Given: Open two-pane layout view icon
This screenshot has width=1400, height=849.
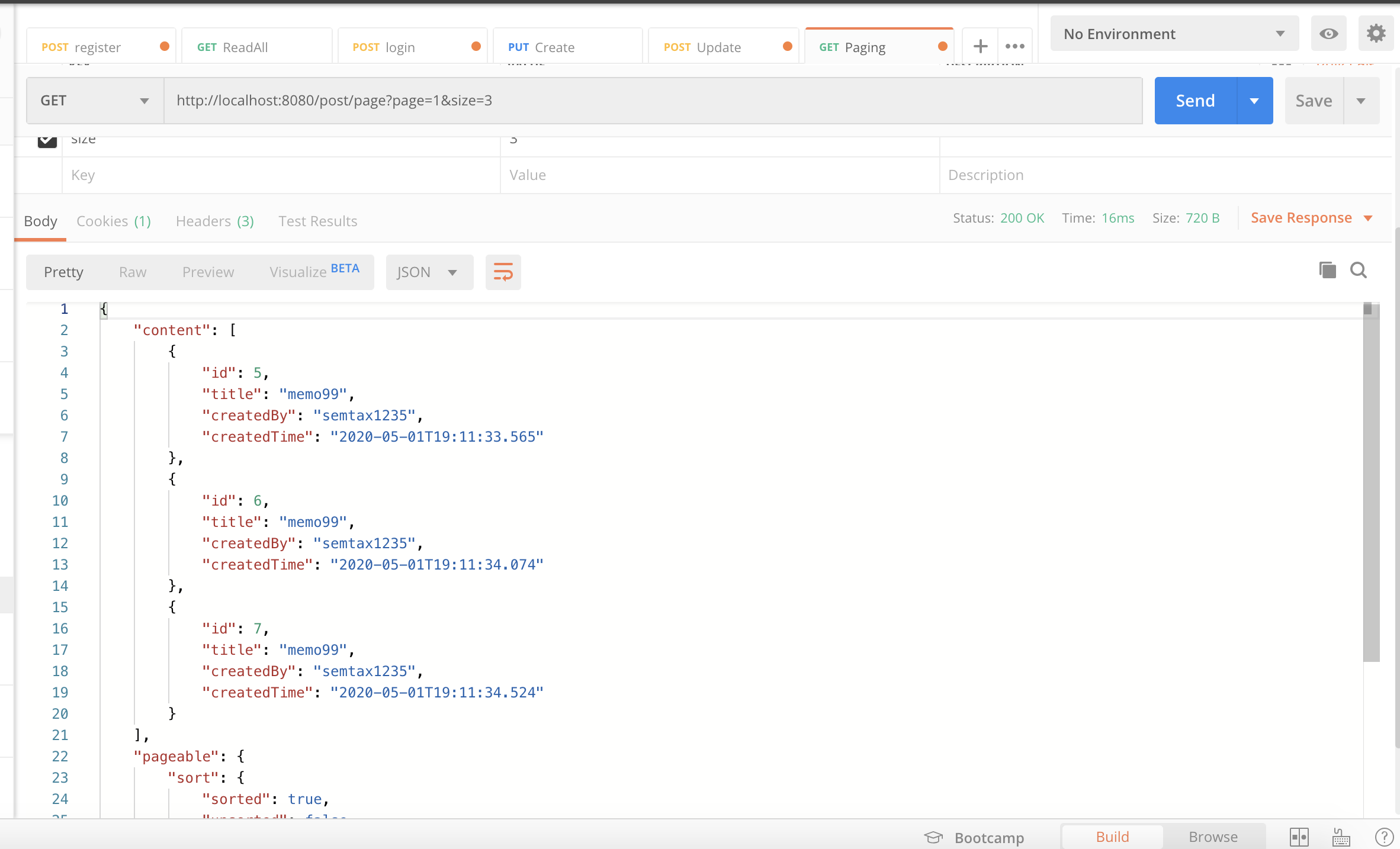Looking at the screenshot, I should (x=1299, y=837).
